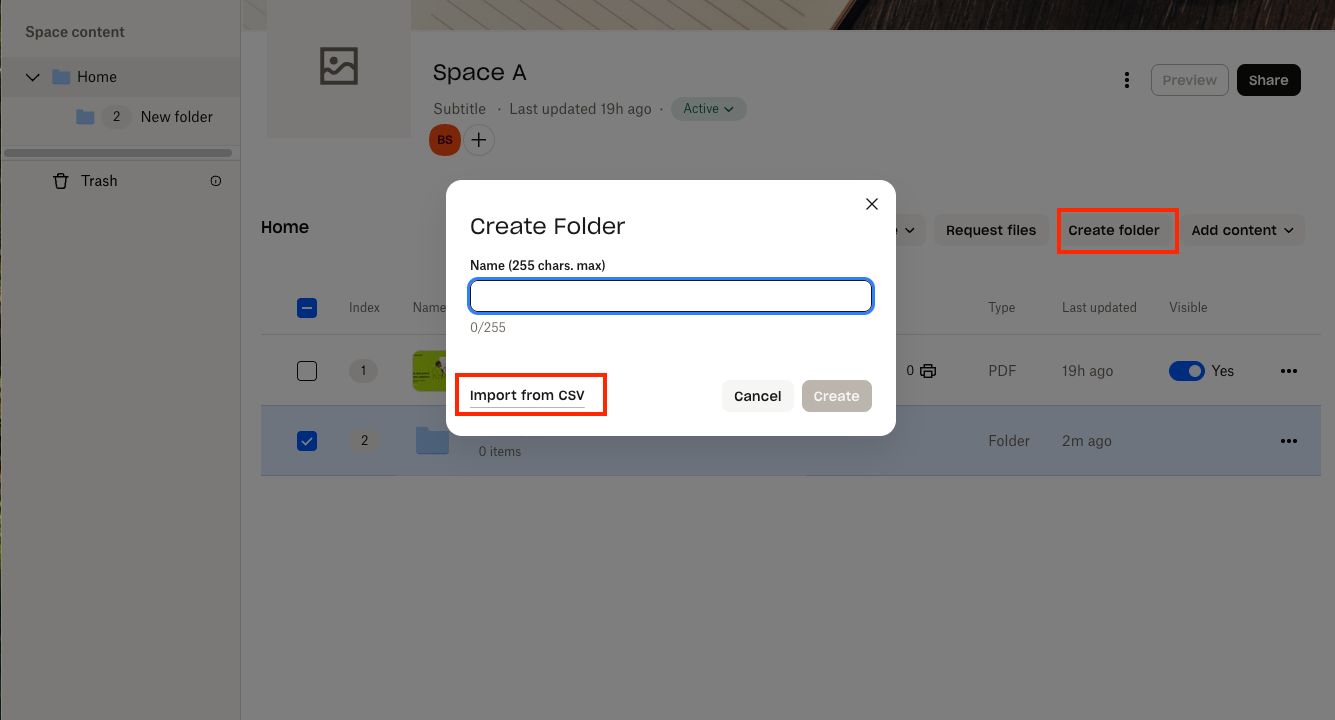
Task: Click the Import from CSV link
Action: pyautogui.click(x=527, y=395)
